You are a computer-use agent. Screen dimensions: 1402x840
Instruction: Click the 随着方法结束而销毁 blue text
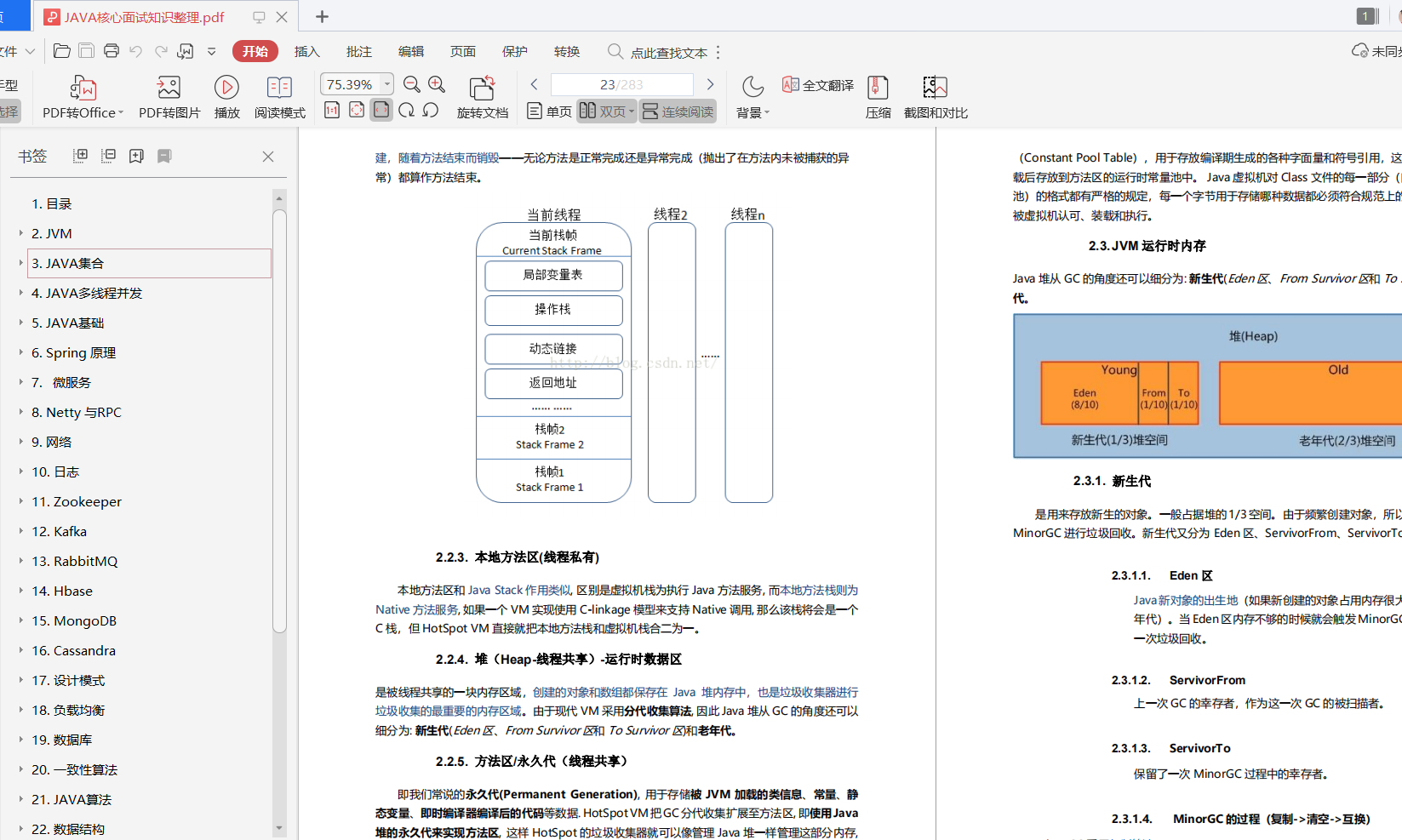coord(449,157)
